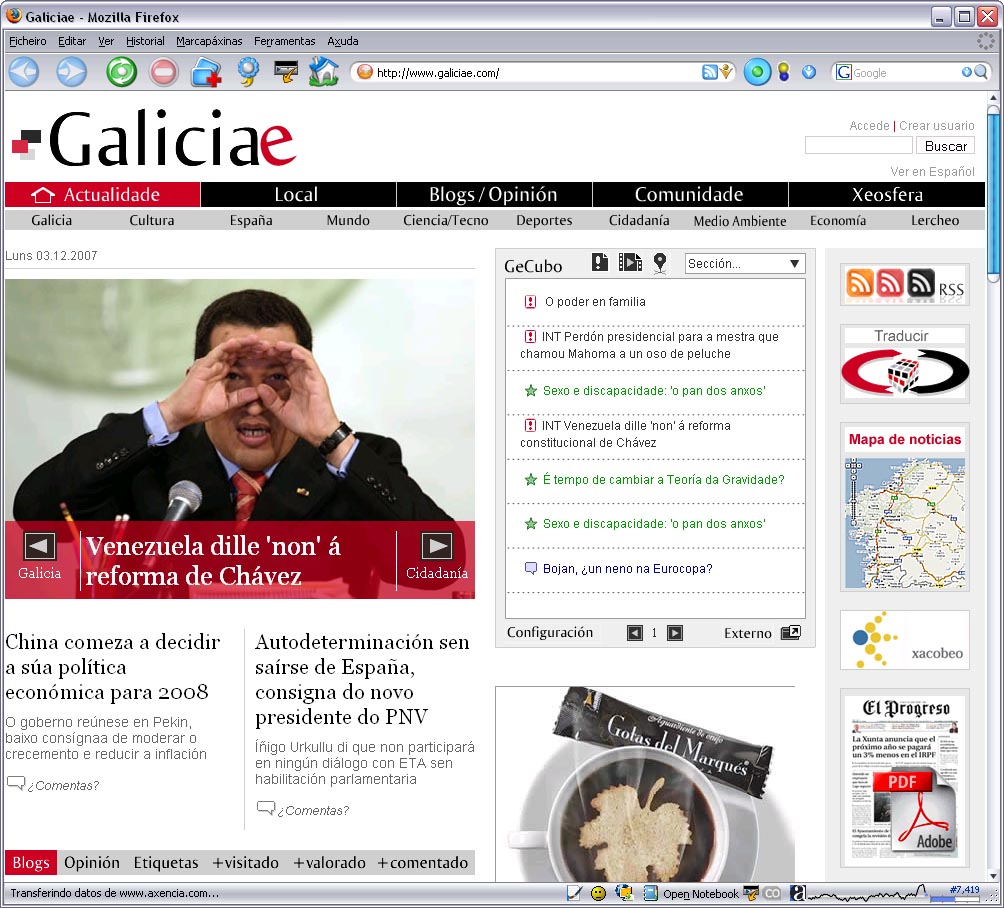Open the Ciencia/Tecno subsection
The height and width of the screenshot is (908, 1004).
pyautogui.click(x=446, y=220)
